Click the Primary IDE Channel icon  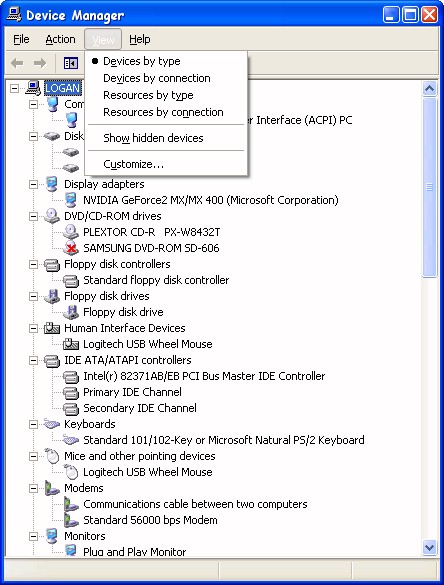pyautogui.click(x=71, y=392)
